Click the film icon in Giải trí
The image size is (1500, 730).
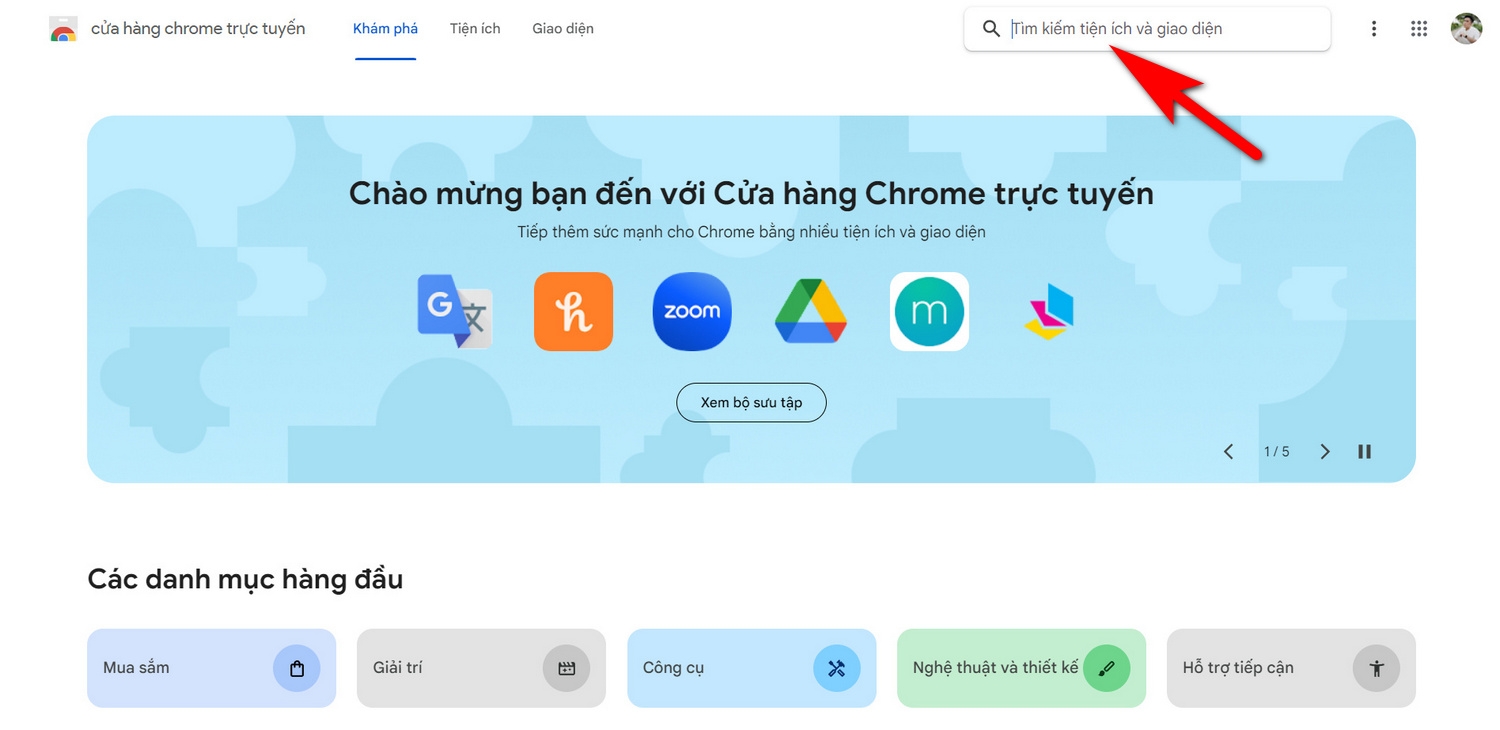coord(567,668)
